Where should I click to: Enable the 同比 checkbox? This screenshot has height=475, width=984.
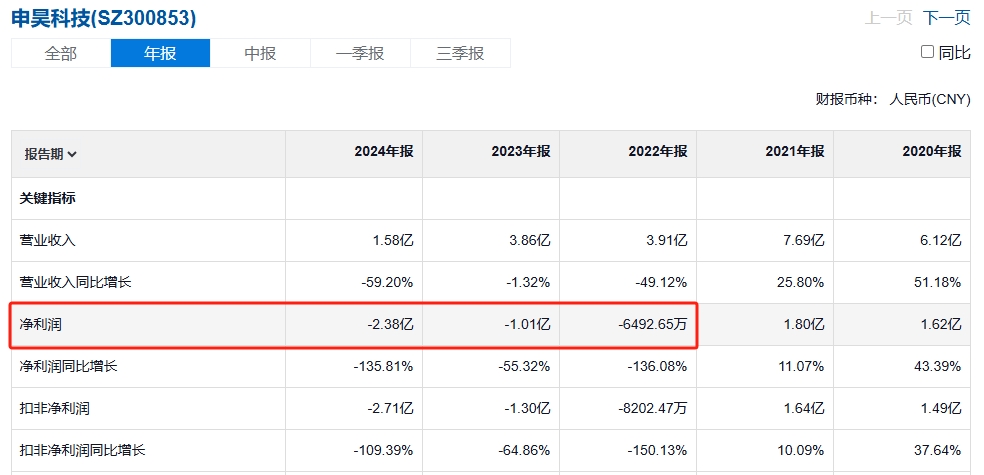pos(927,51)
